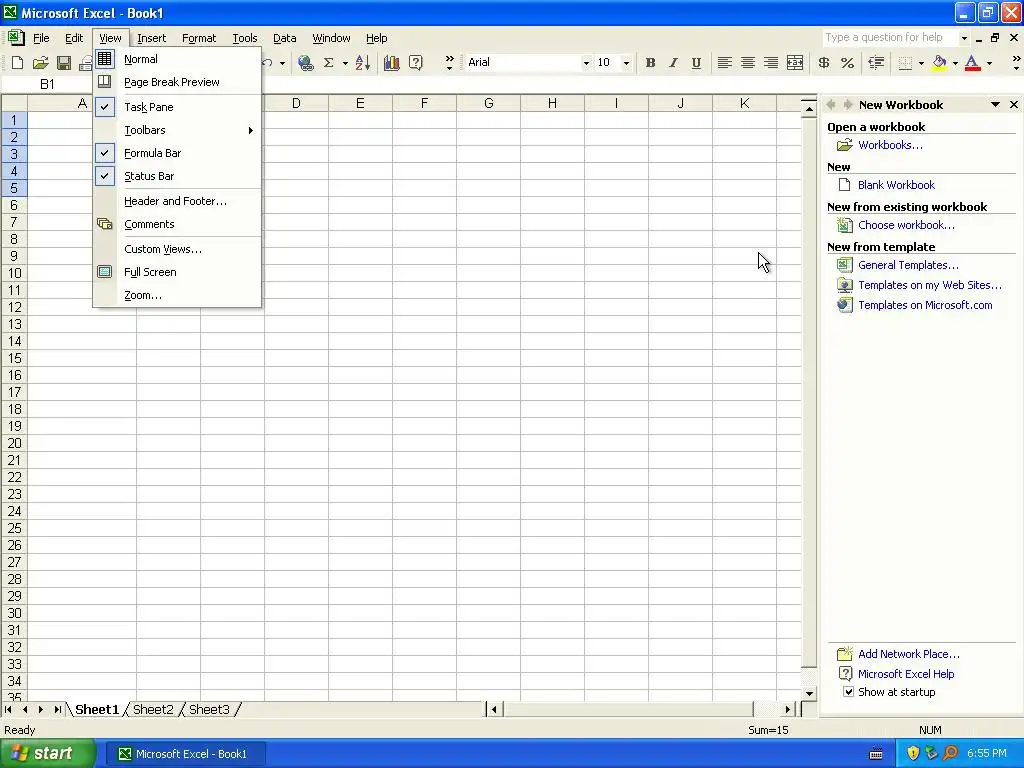The image size is (1024, 768).
Task: Click the vertical scrollbar down arrow
Action: coord(809,693)
